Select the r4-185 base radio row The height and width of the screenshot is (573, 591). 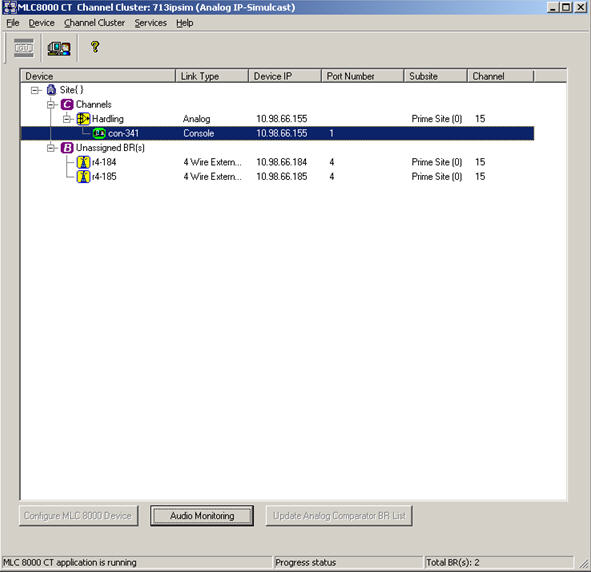pyautogui.click(x=277, y=176)
